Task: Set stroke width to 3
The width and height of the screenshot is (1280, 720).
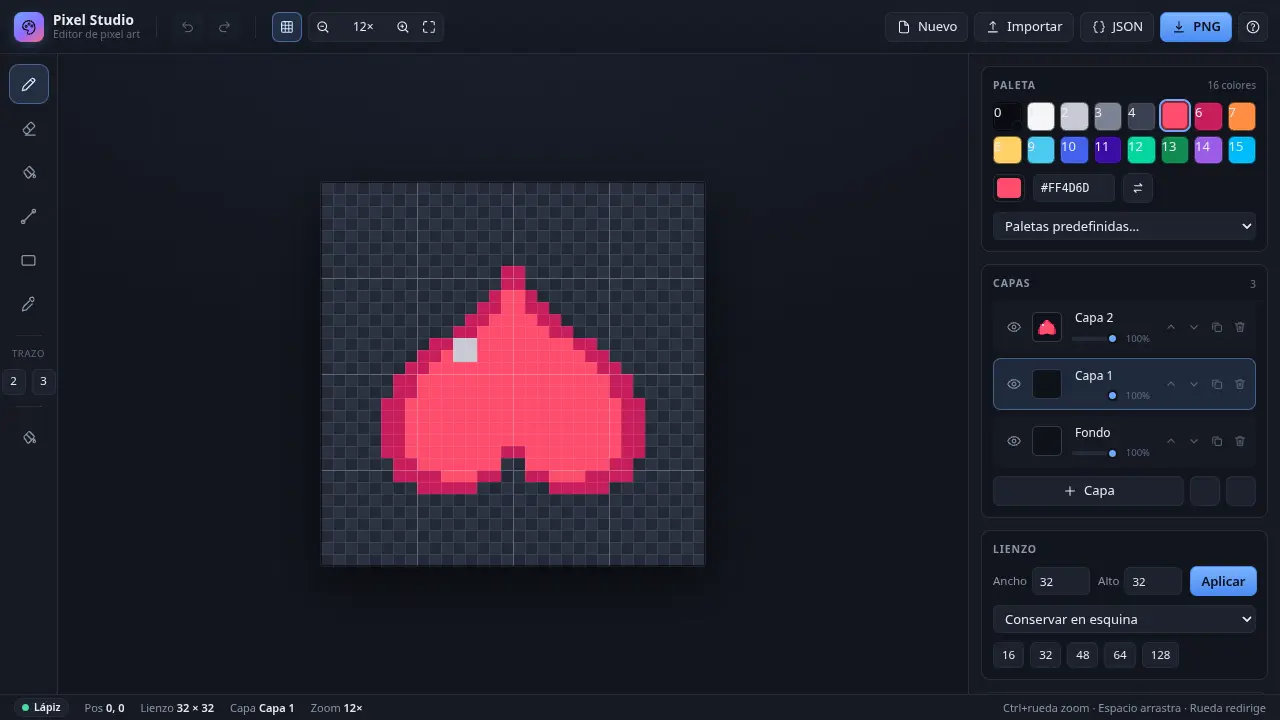Action: click(44, 382)
